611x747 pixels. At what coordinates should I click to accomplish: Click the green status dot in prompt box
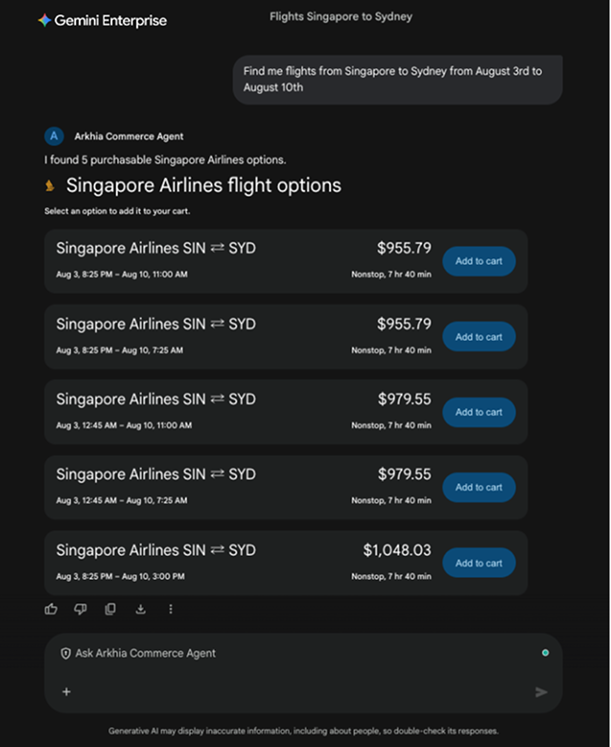point(545,653)
